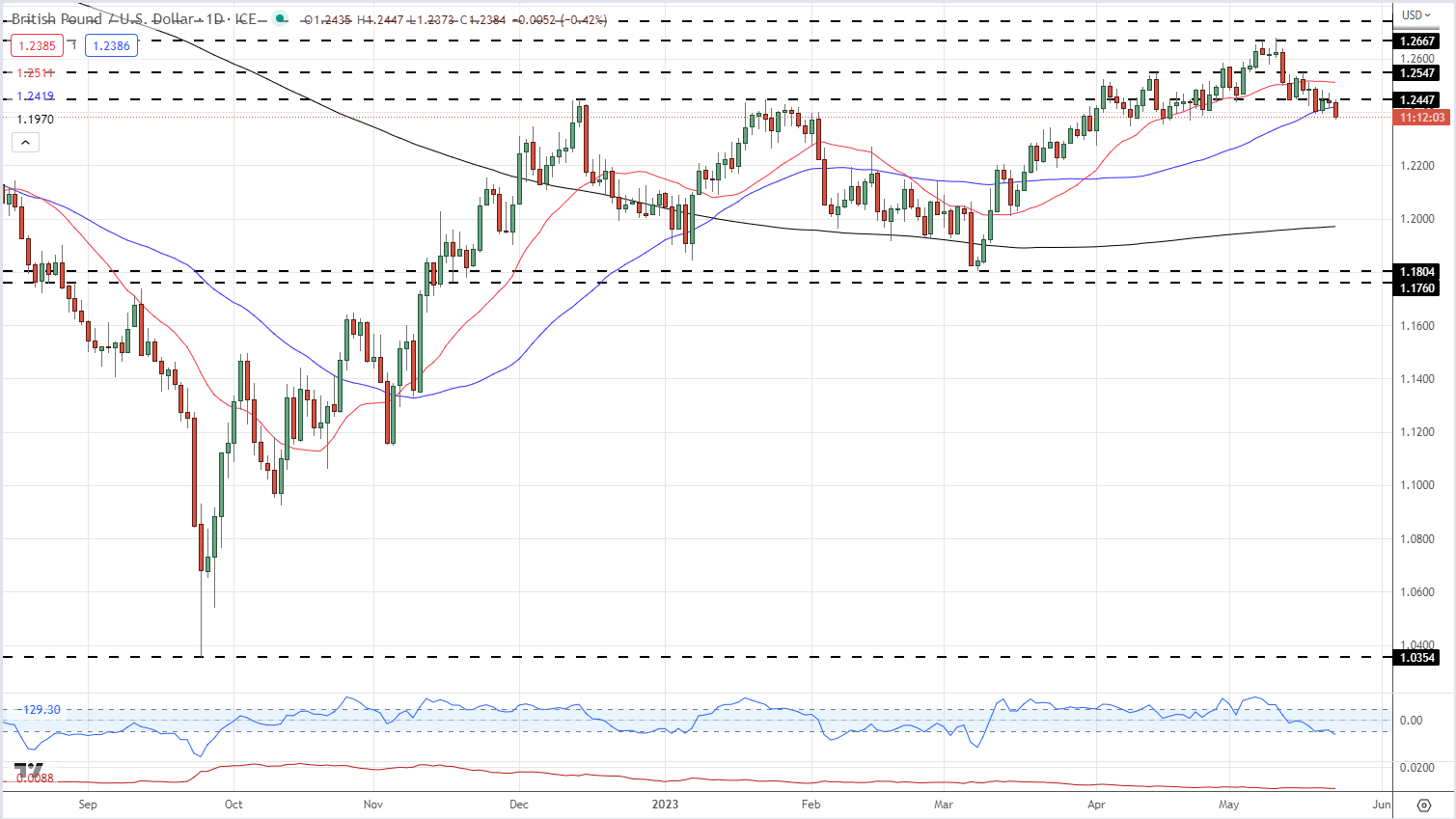Click the blue 1.2386 buy price button
The height and width of the screenshot is (819, 1456).
112,45
